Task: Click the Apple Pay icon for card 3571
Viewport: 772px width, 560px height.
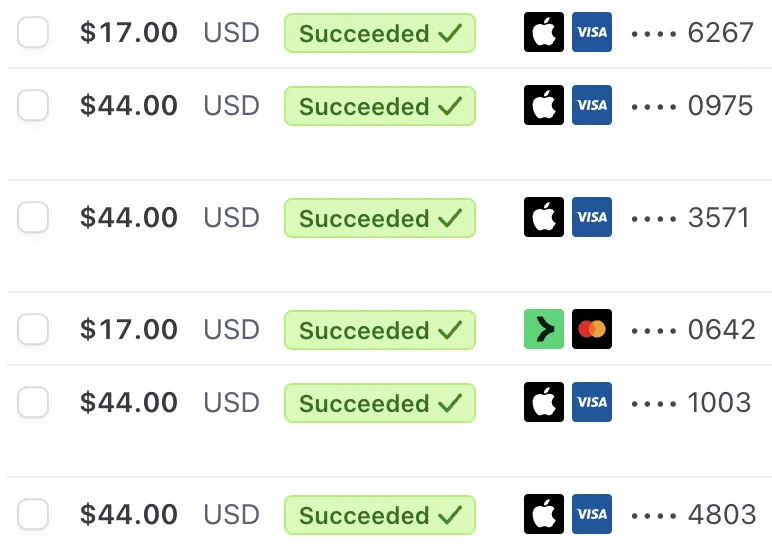Action: [x=544, y=217]
